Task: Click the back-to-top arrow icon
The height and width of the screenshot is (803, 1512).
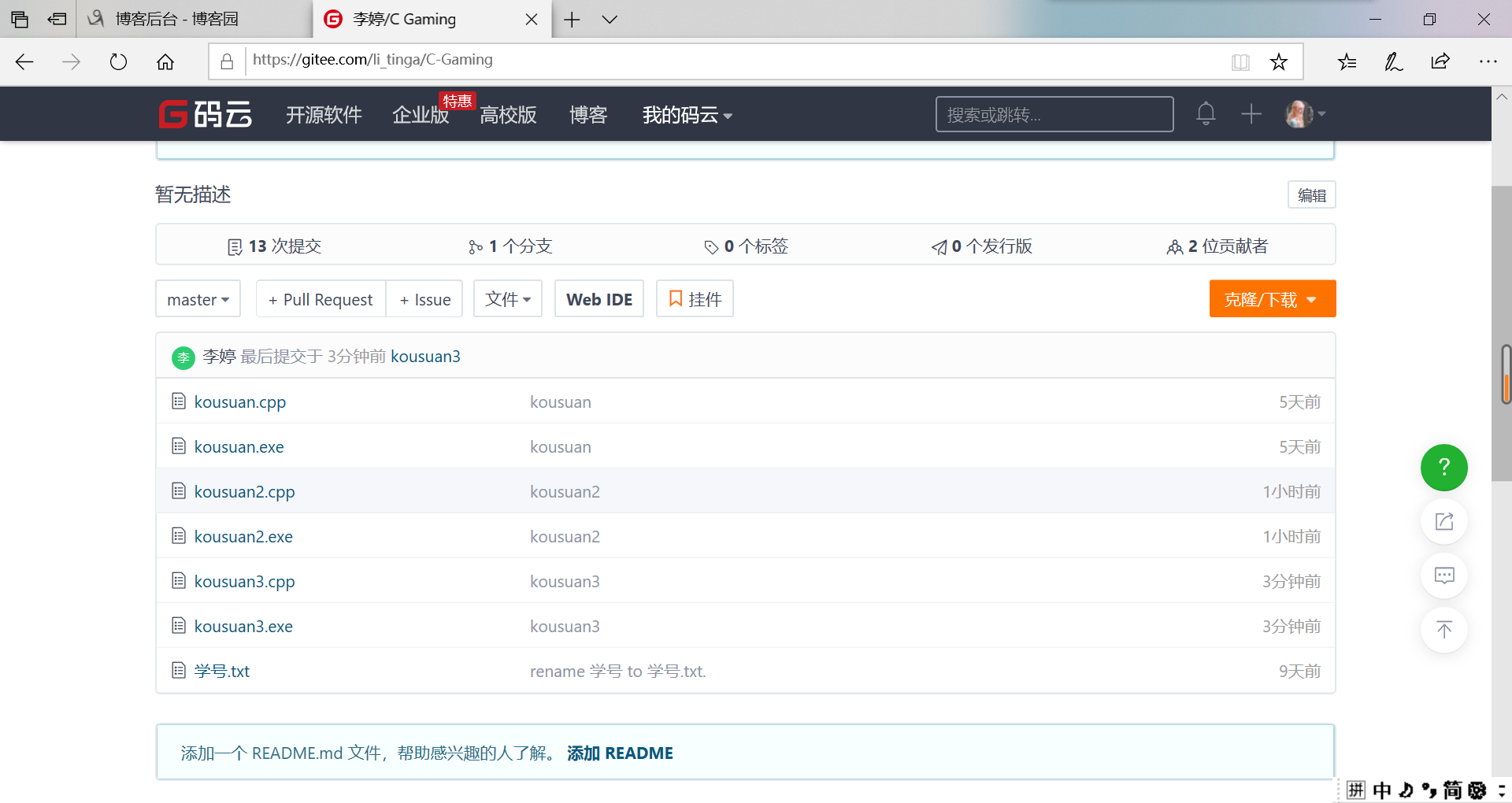Action: click(1443, 630)
